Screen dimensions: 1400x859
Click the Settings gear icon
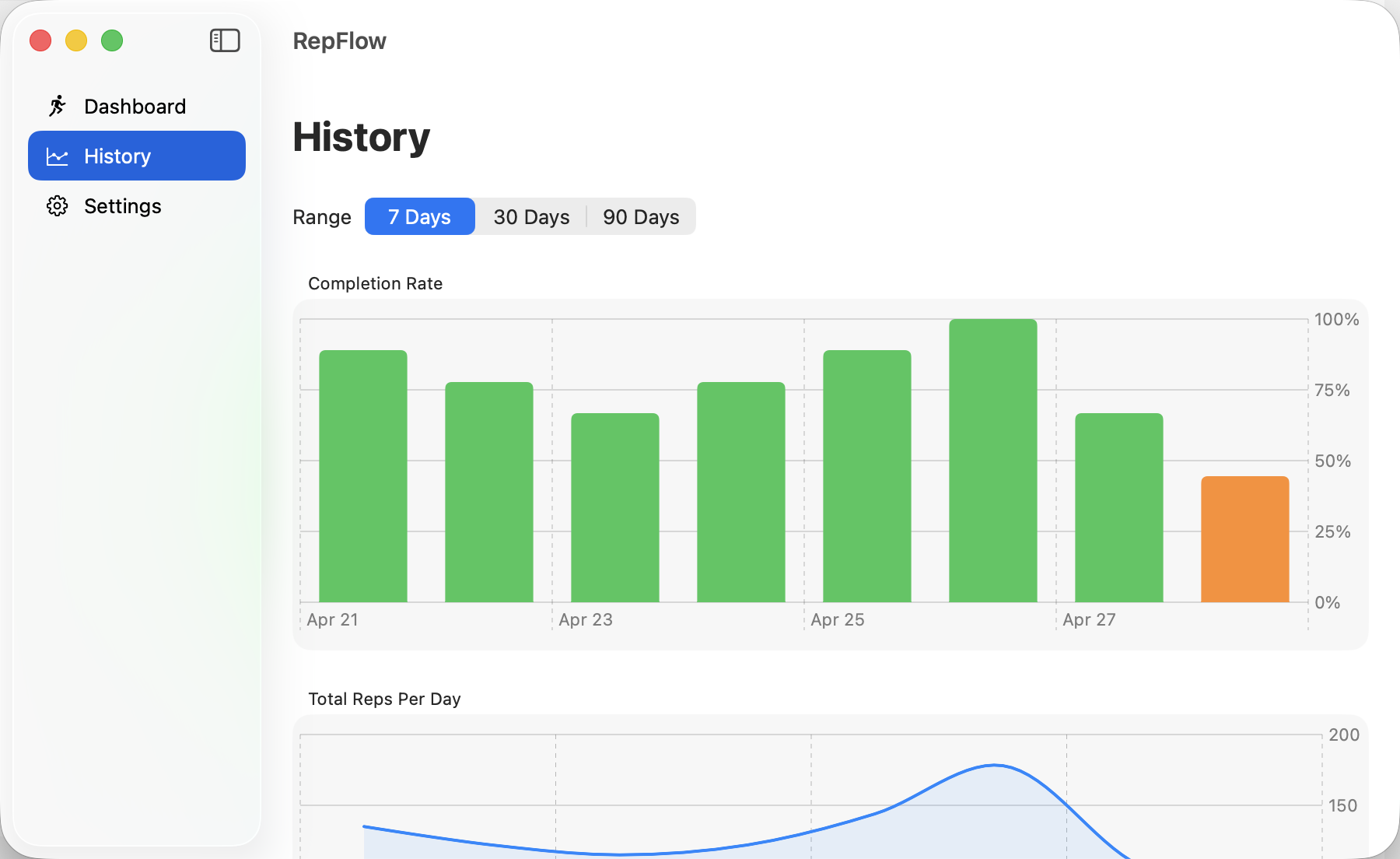pos(57,206)
